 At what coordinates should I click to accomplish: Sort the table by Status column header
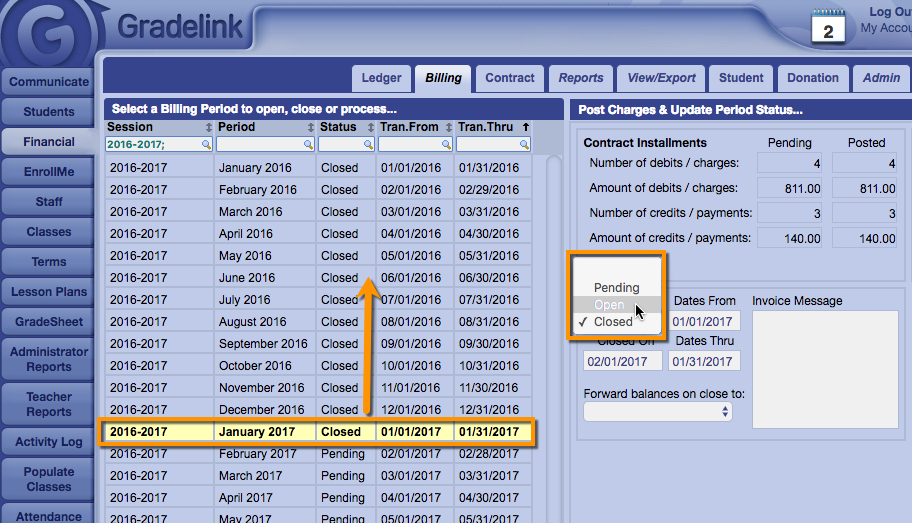click(338, 127)
